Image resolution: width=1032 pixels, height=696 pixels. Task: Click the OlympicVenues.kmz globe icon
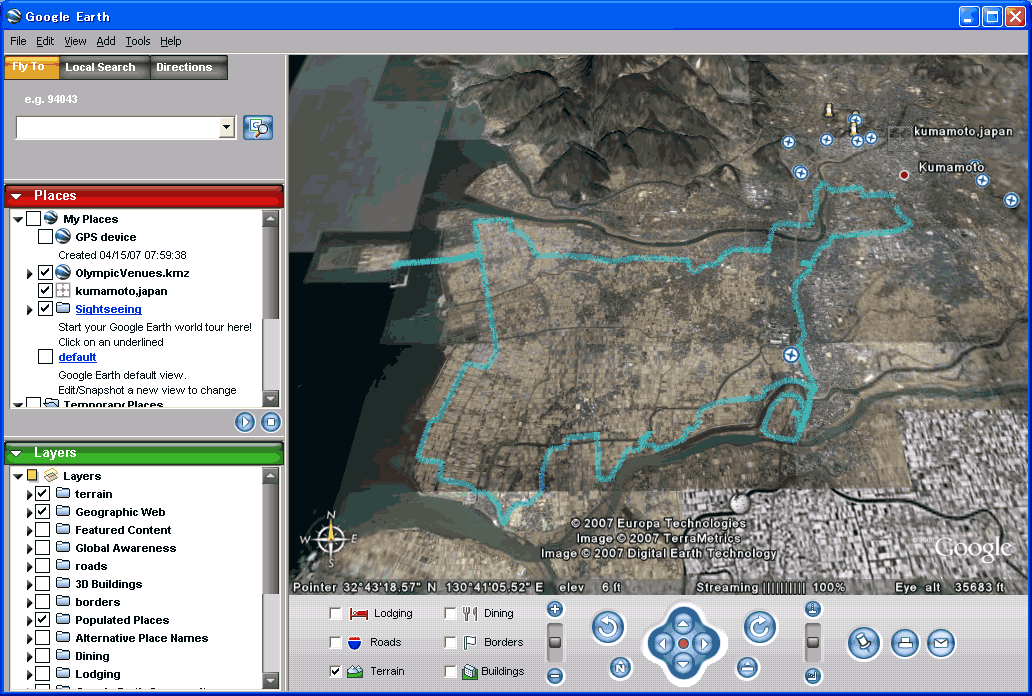tap(63, 273)
